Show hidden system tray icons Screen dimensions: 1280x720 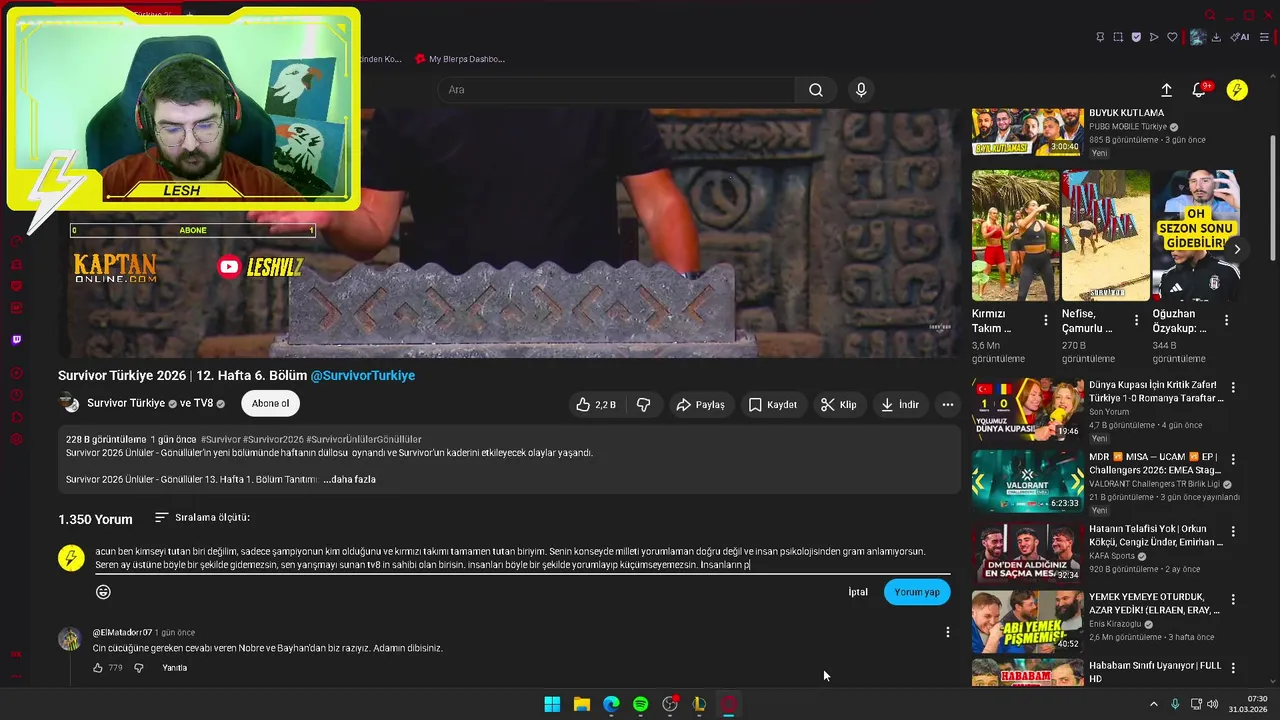coord(1153,704)
